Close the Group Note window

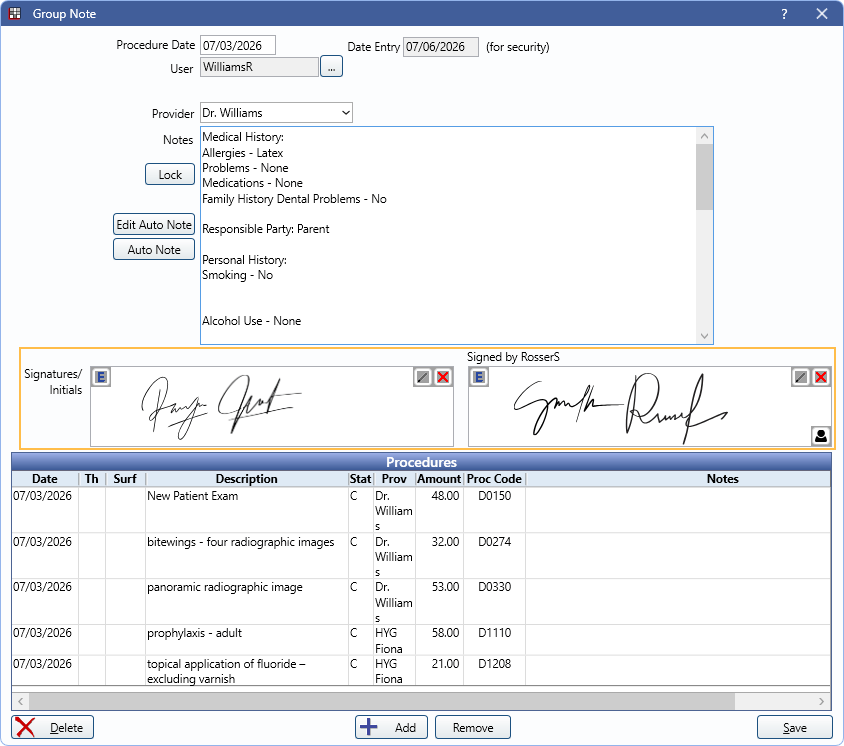[822, 14]
